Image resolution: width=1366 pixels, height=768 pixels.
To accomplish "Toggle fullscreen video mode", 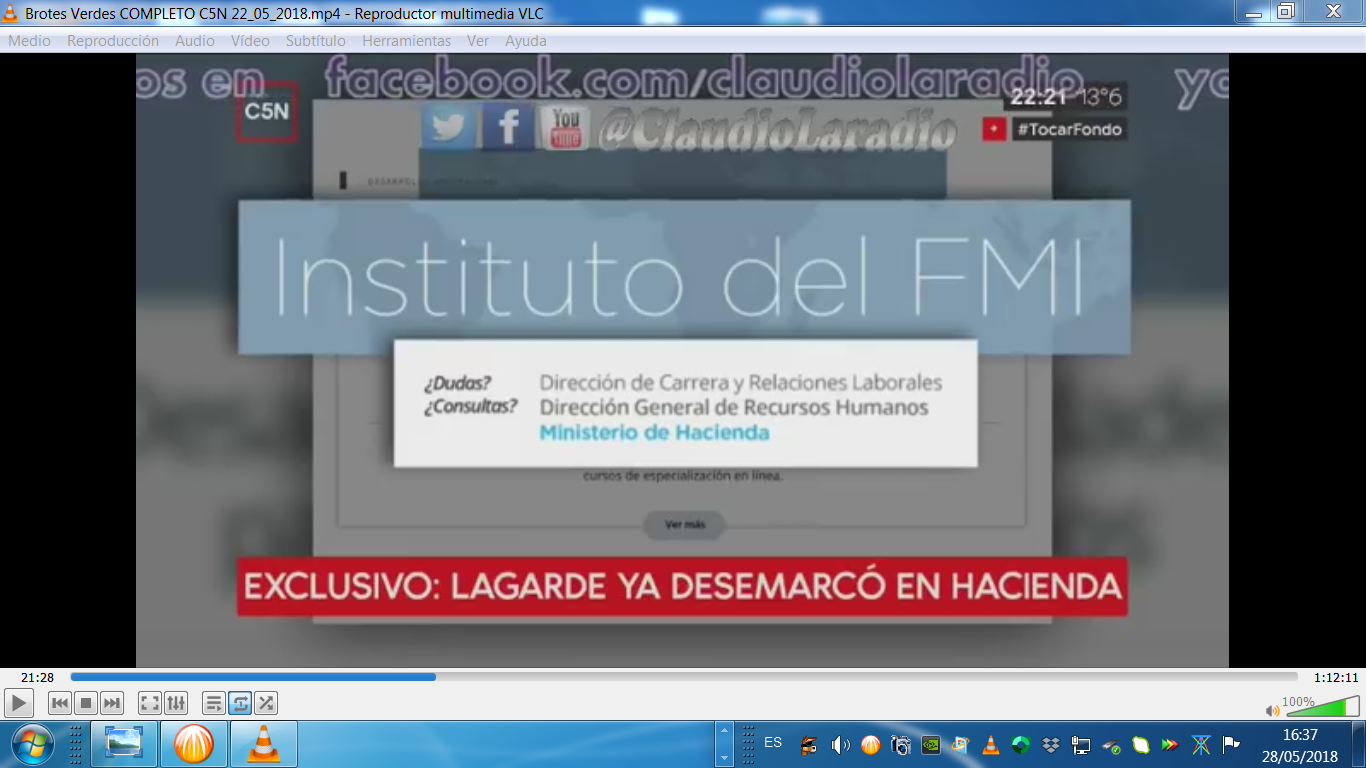I will pyautogui.click(x=150, y=703).
